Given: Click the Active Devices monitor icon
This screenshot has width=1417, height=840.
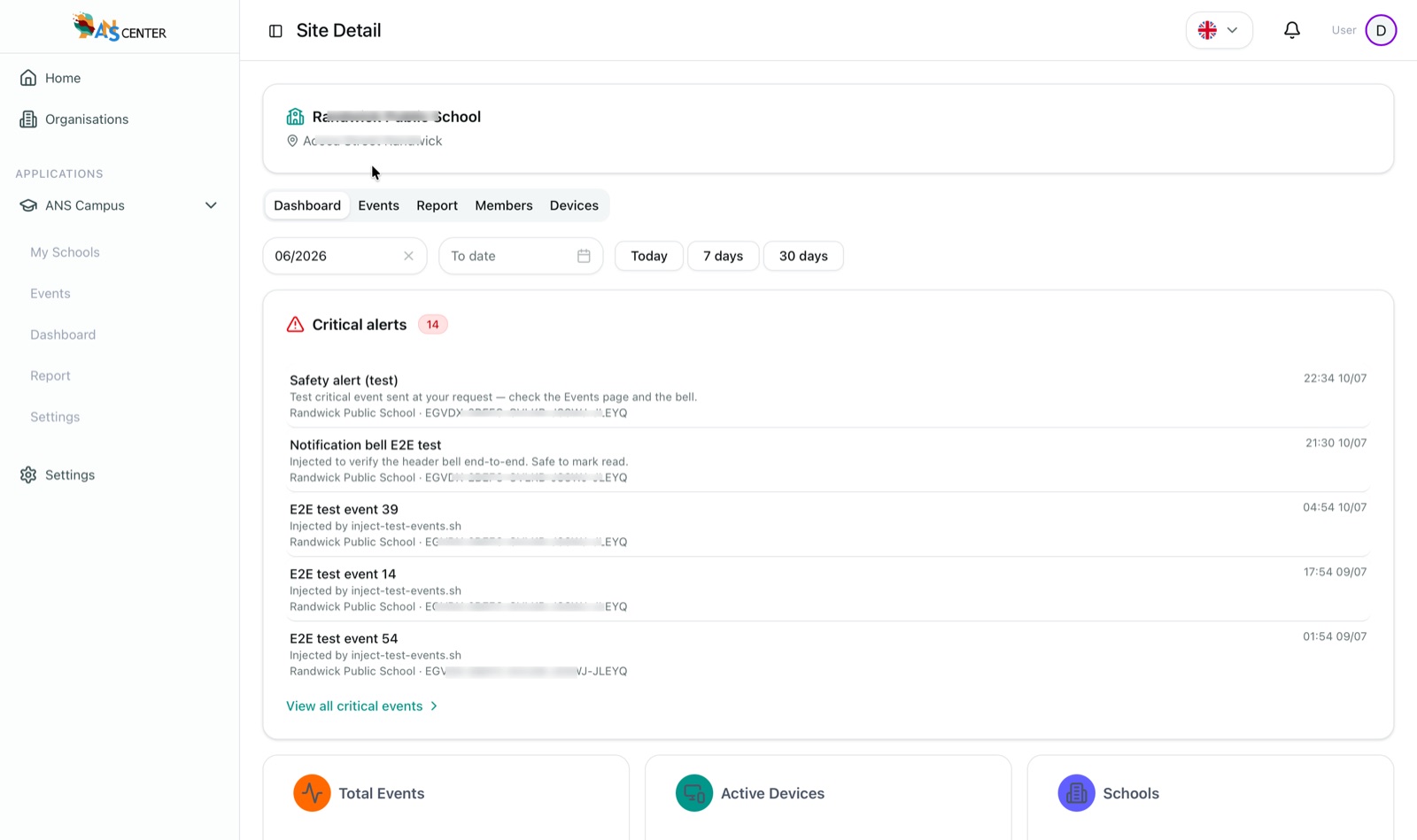Looking at the screenshot, I should pyautogui.click(x=694, y=793).
